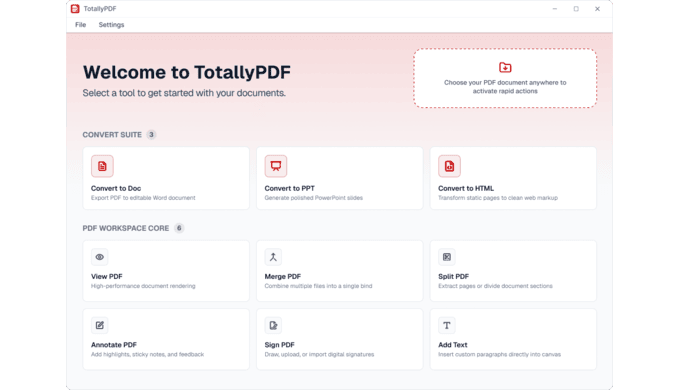The width and height of the screenshot is (680, 390).
Task: Open the Convert to Doc tool title
Action: 116,188
